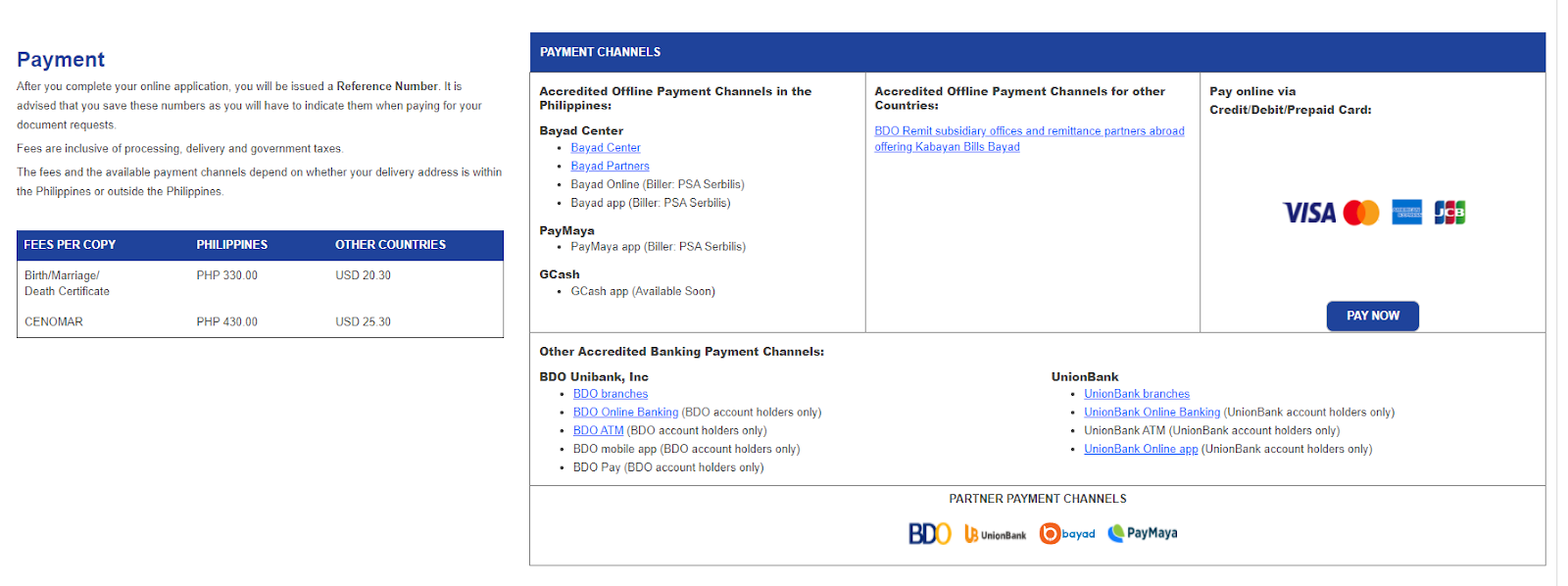Click the PHP 330.00 fee cell
Screen dimensions: 1568x586
[x=226, y=275]
